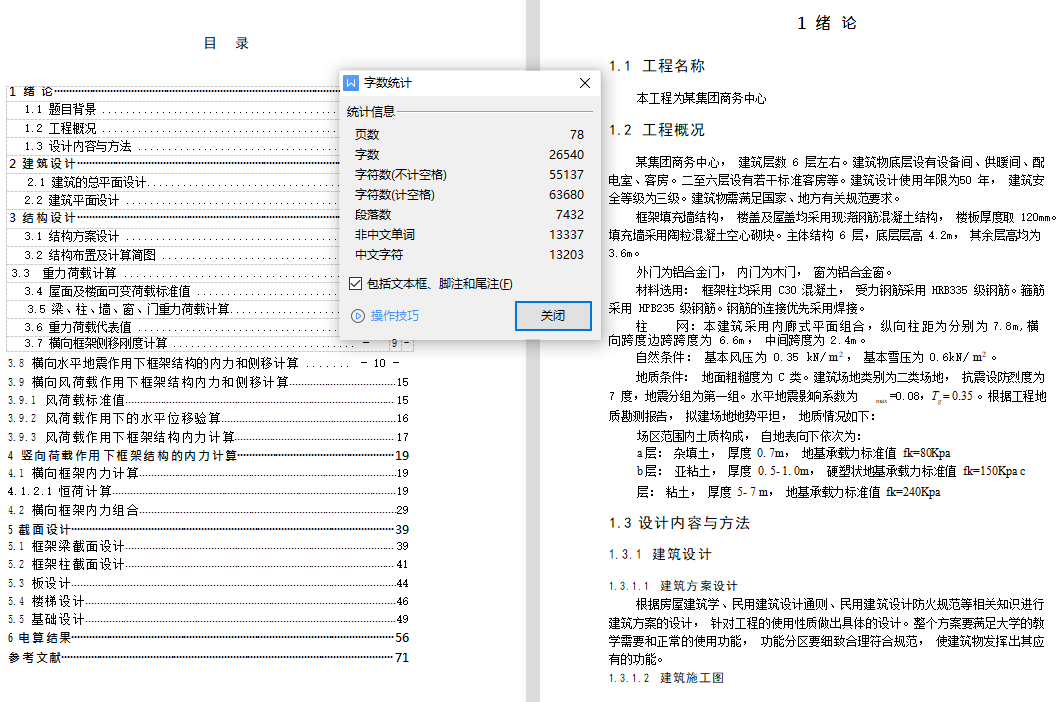Jump to 6 电算结果 contents entry

(x=40, y=637)
